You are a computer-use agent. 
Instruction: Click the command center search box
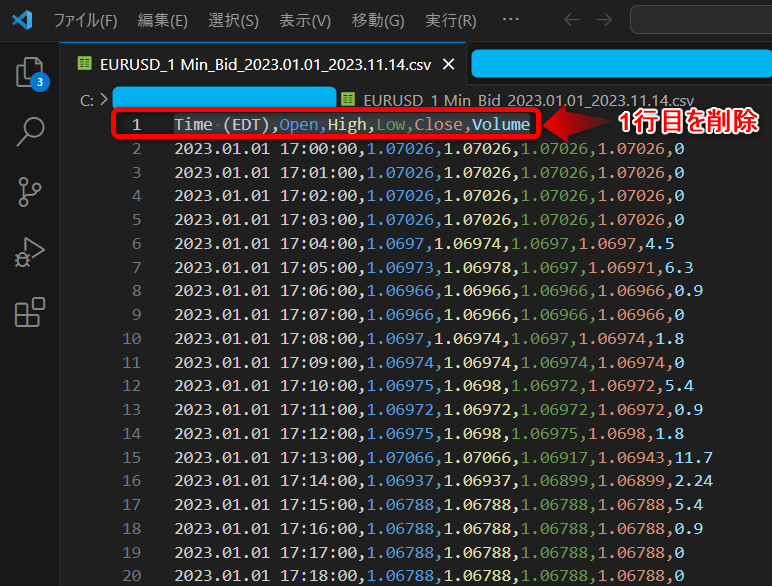coord(701,20)
